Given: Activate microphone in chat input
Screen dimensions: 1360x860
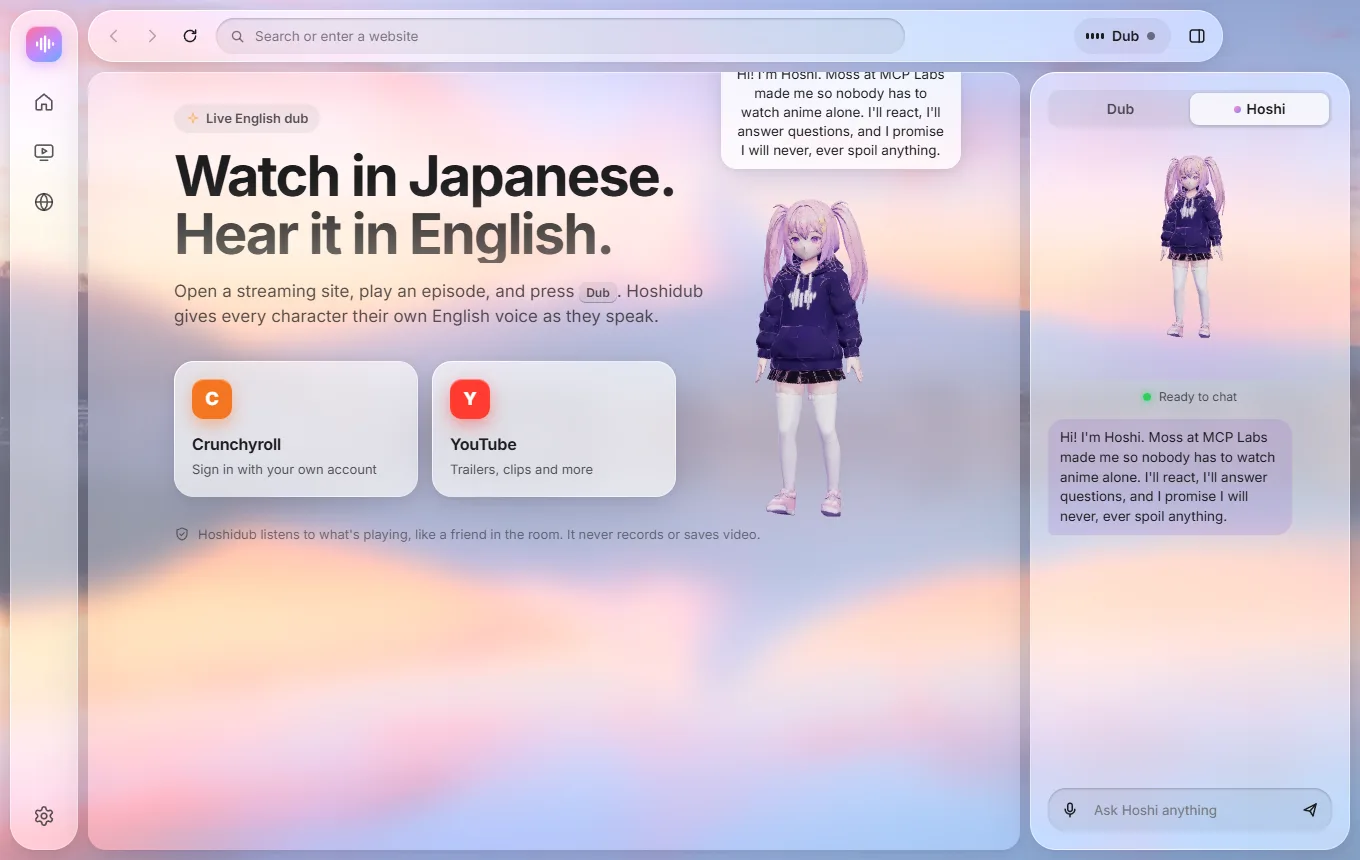Looking at the screenshot, I should [1070, 810].
